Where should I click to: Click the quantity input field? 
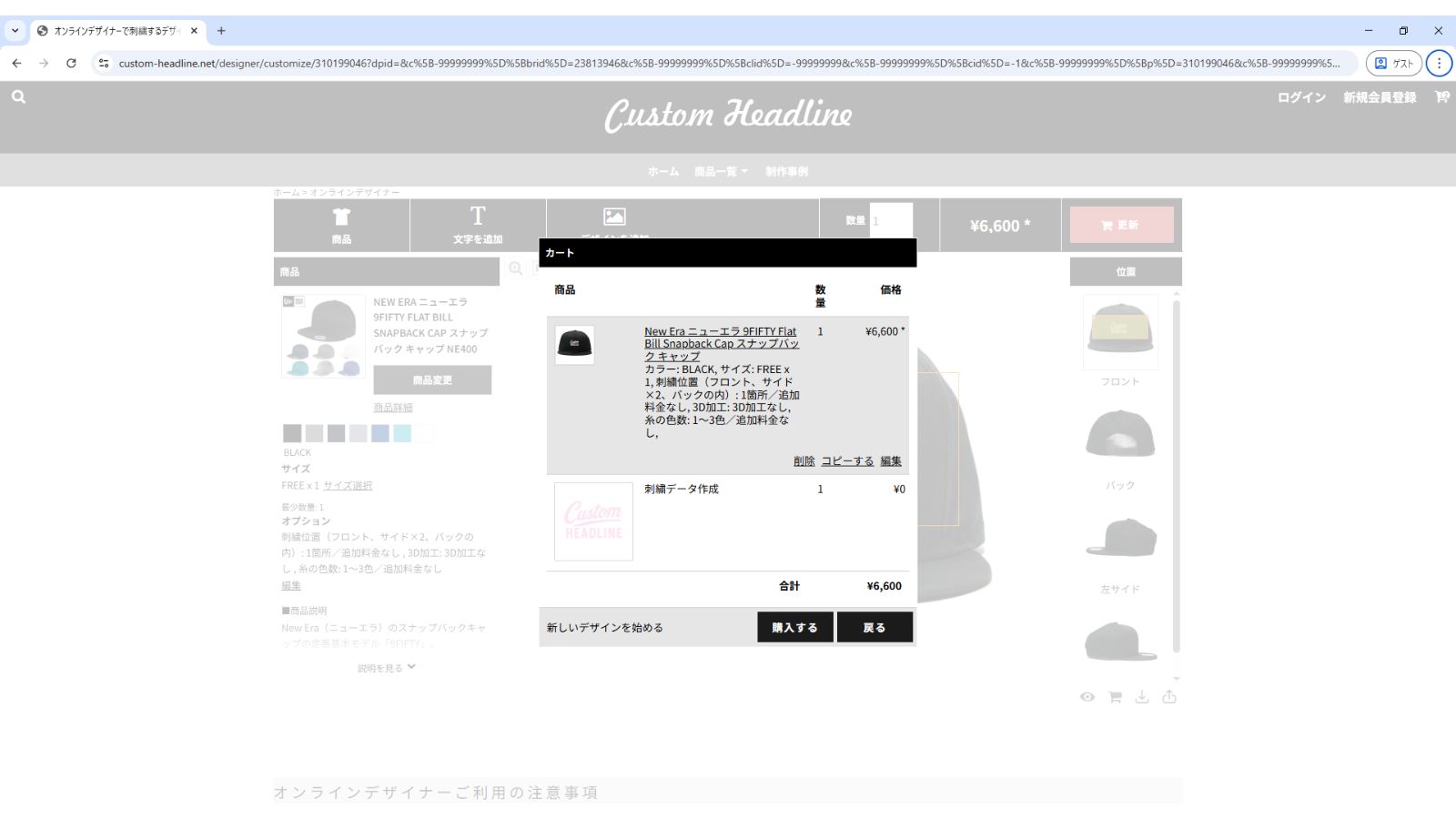(x=890, y=221)
